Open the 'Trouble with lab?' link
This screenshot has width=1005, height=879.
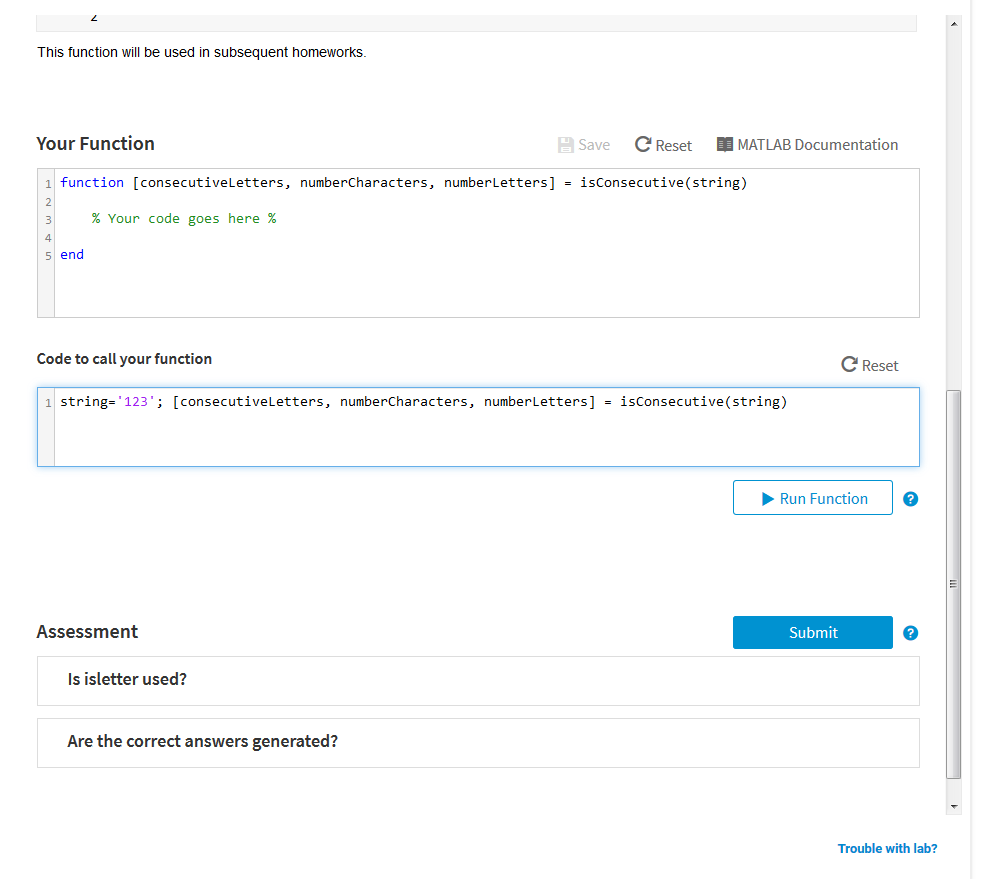(887, 848)
